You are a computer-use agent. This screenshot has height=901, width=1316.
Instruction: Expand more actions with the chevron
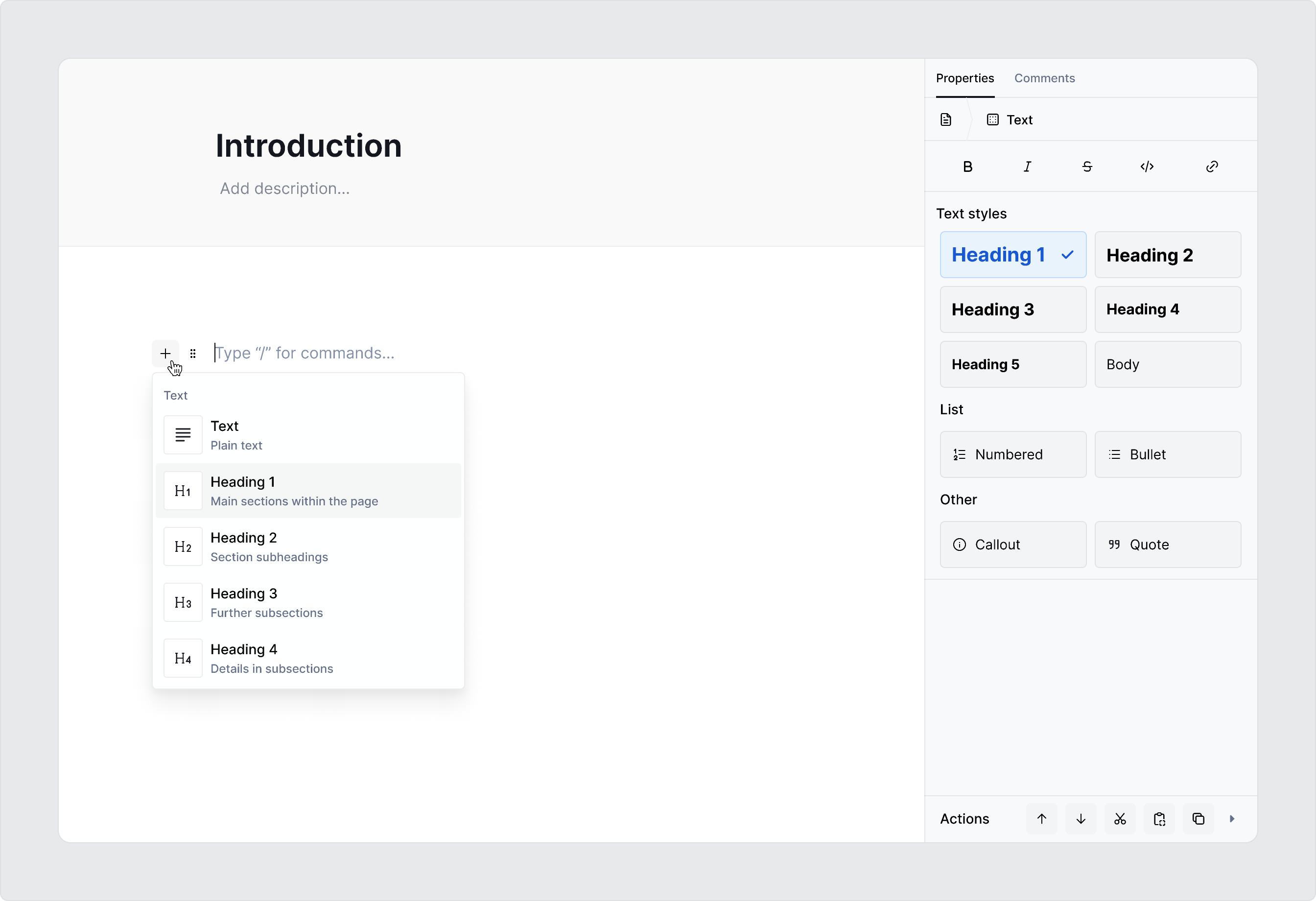[1233, 818]
